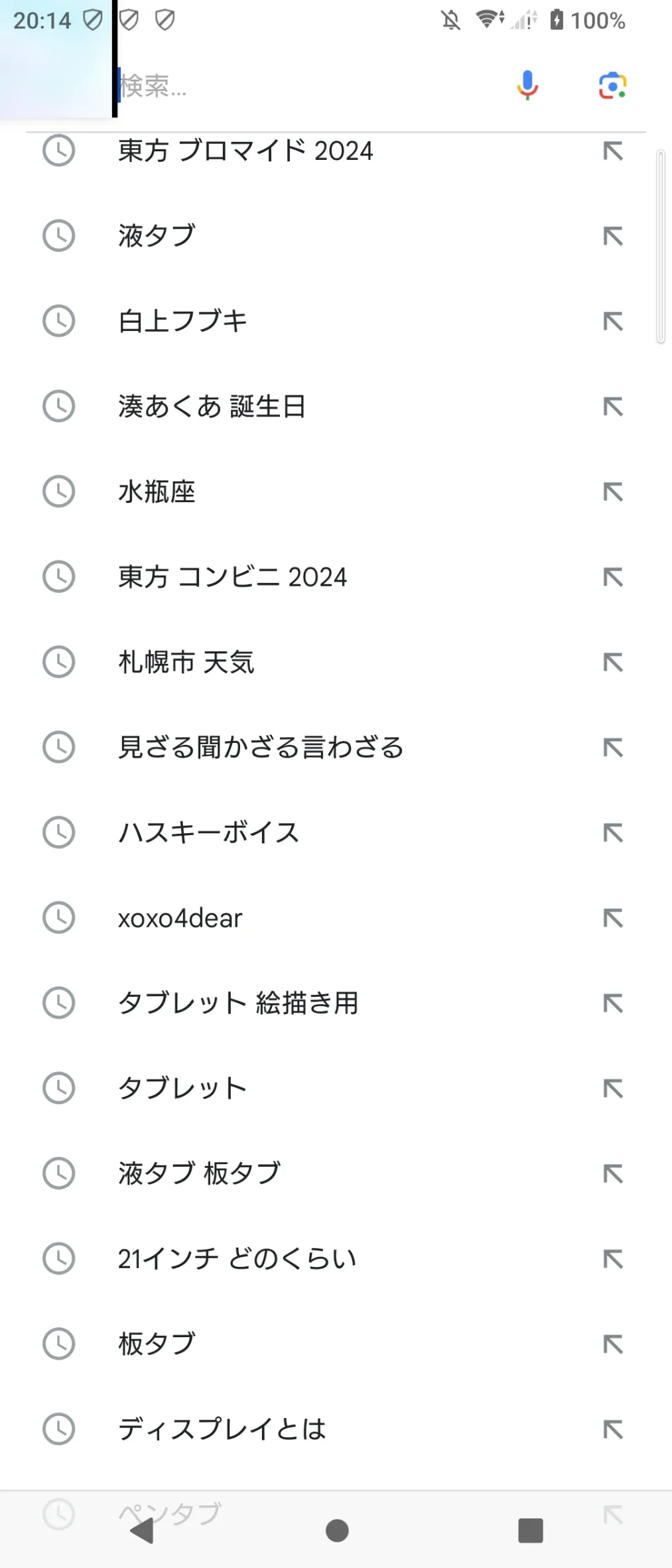Tap the fill-in arrow beside ハスキーボイス

[613, 833]
